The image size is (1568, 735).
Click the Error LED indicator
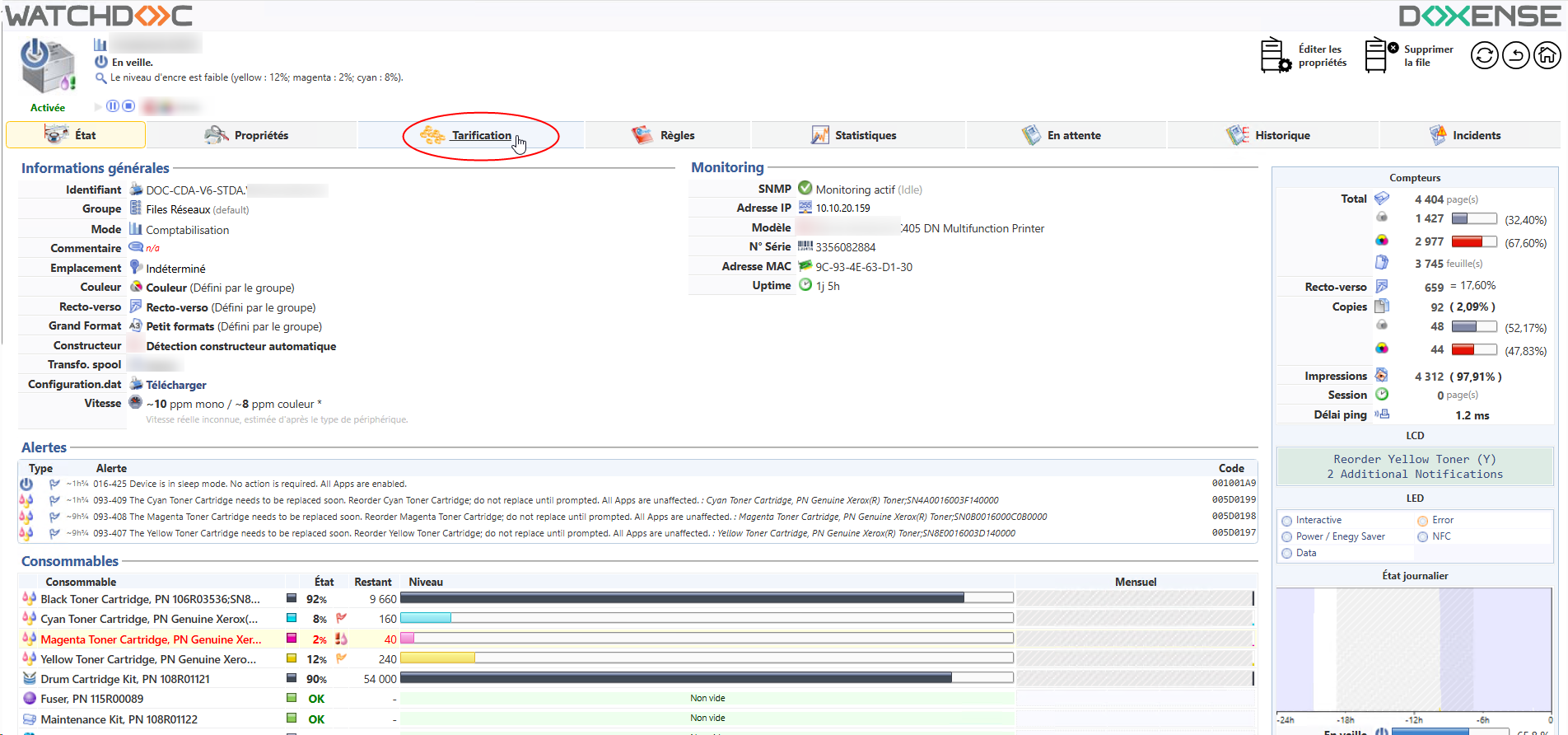coord(1422,521)
